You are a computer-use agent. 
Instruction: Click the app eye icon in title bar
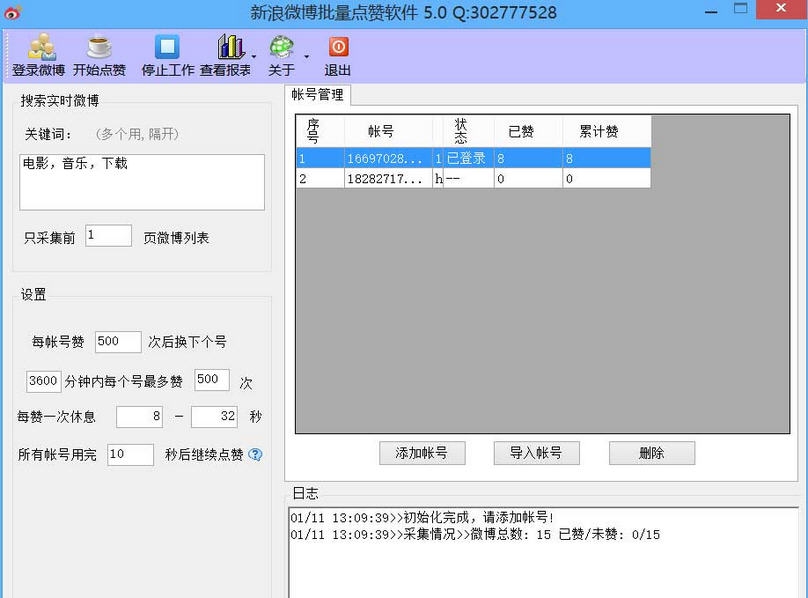tap(11, 12)
